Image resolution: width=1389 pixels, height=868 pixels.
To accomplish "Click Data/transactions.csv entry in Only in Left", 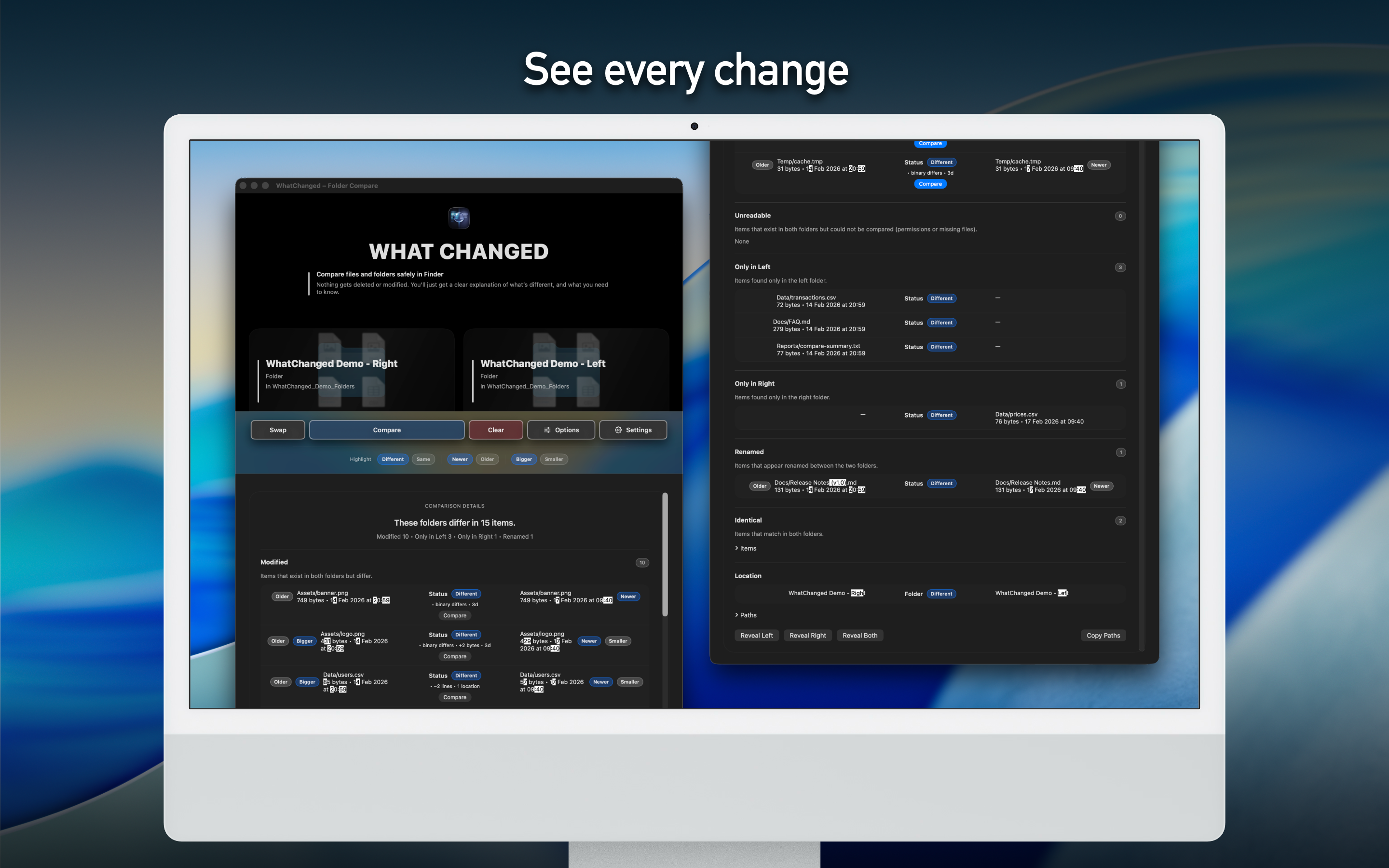I will pyautogui.click(x=821, y=301).
